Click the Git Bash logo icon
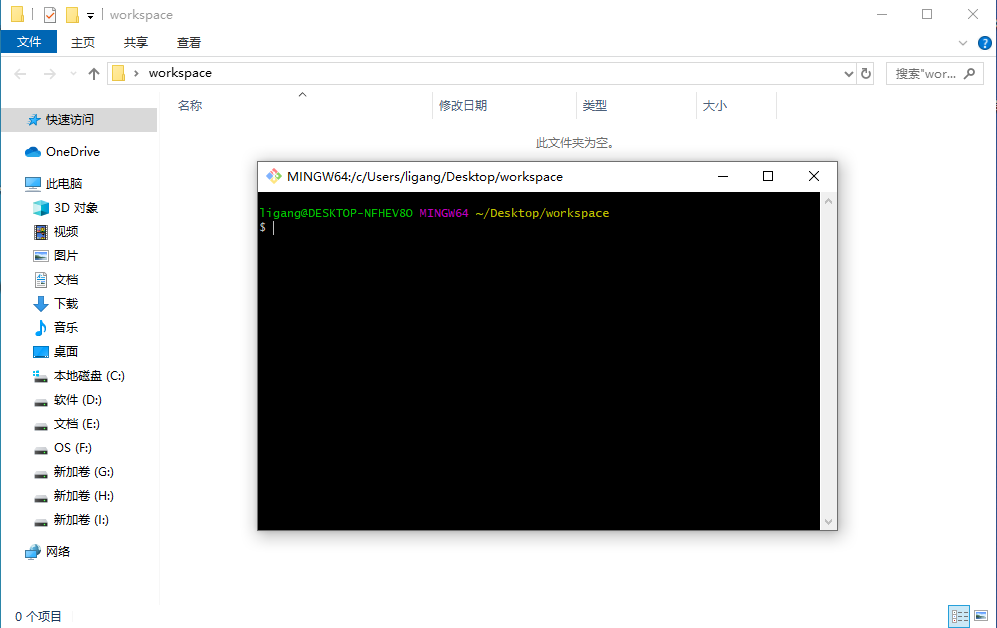 [x=273, y=176]
